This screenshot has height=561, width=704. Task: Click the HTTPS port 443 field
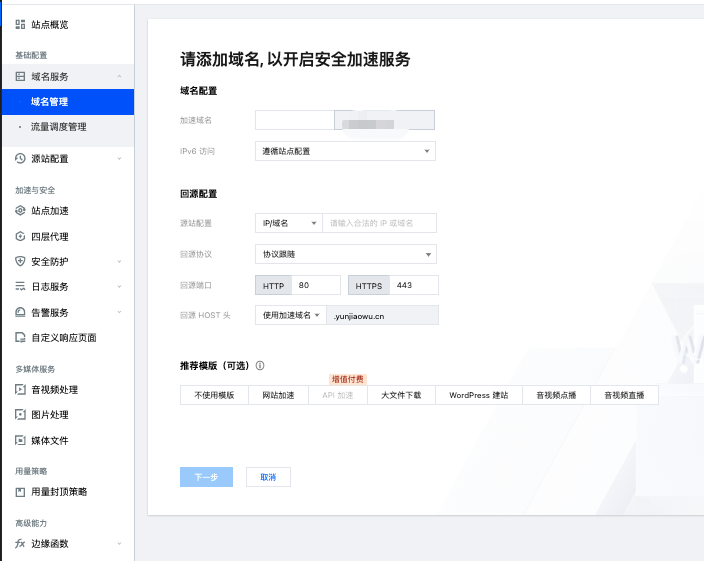413,285
